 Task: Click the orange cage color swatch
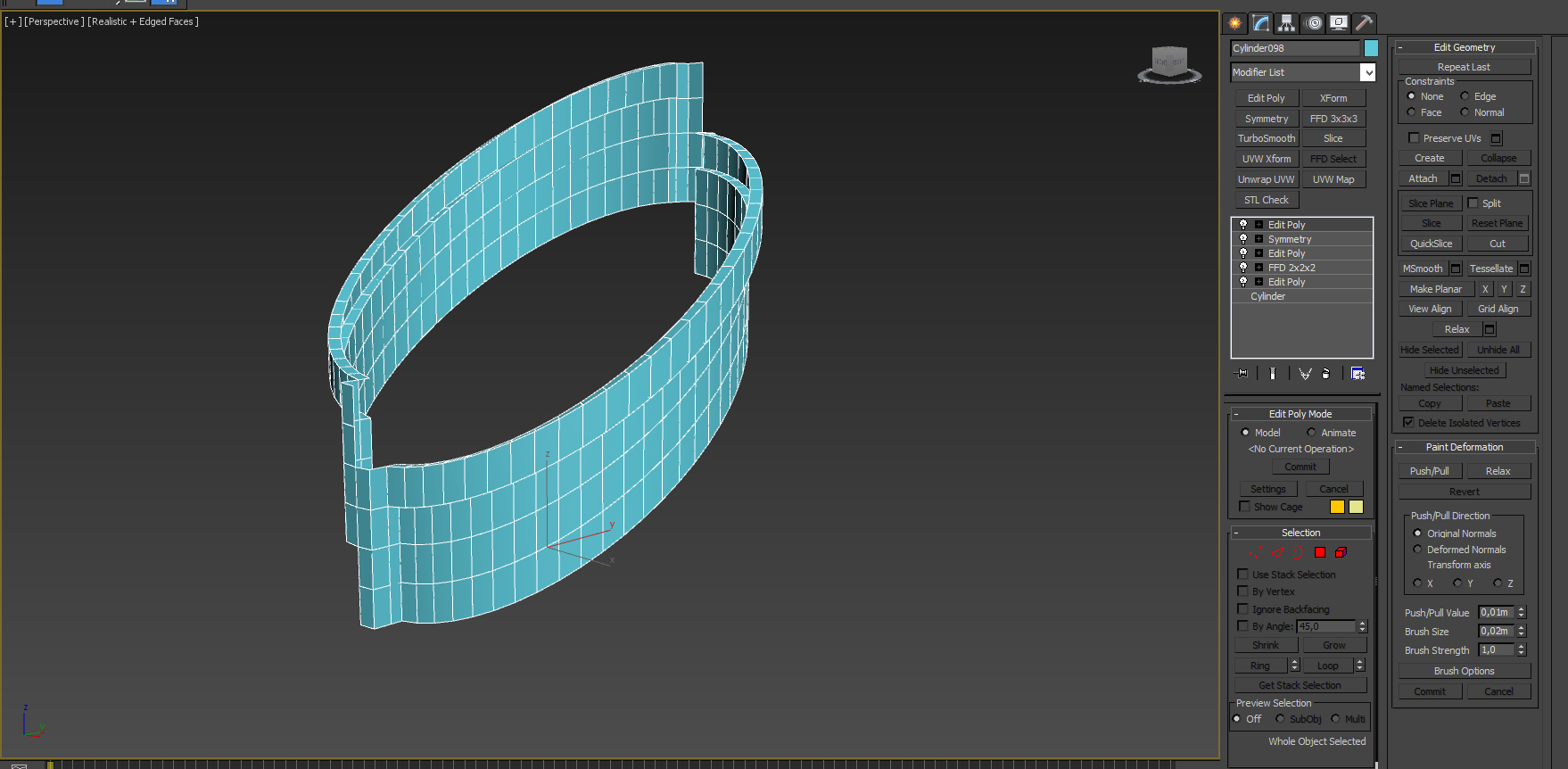1337,507
